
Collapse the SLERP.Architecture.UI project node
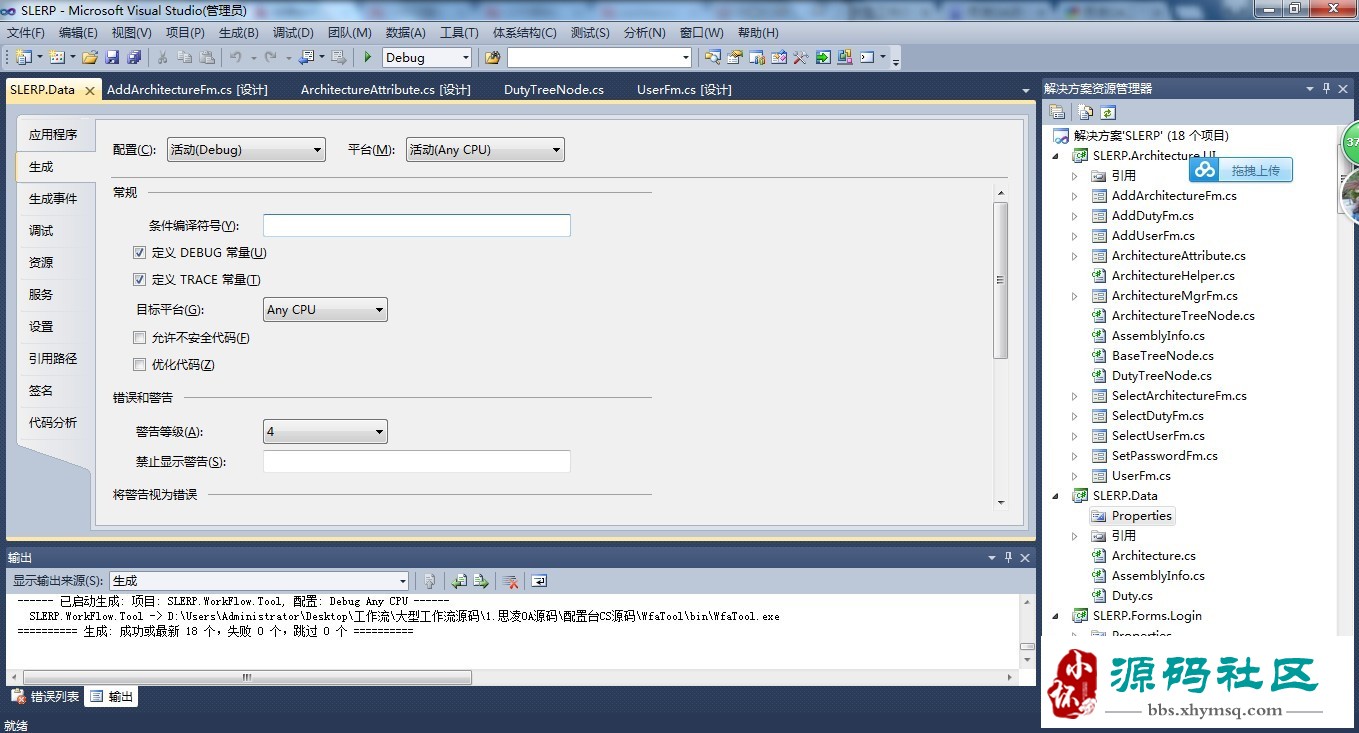tap(1055, 156)
